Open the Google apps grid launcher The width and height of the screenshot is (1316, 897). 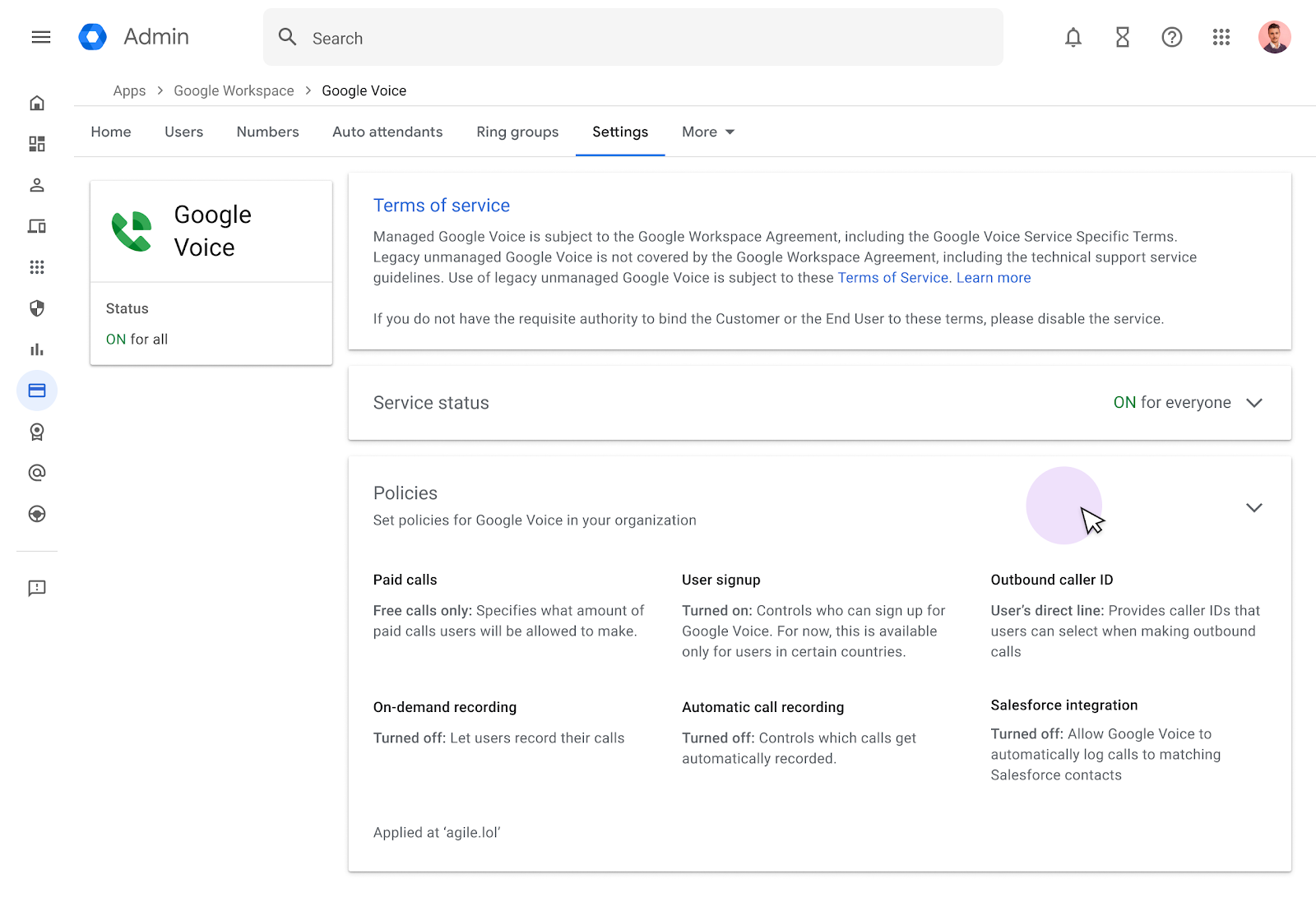(x=1221, y=37)
